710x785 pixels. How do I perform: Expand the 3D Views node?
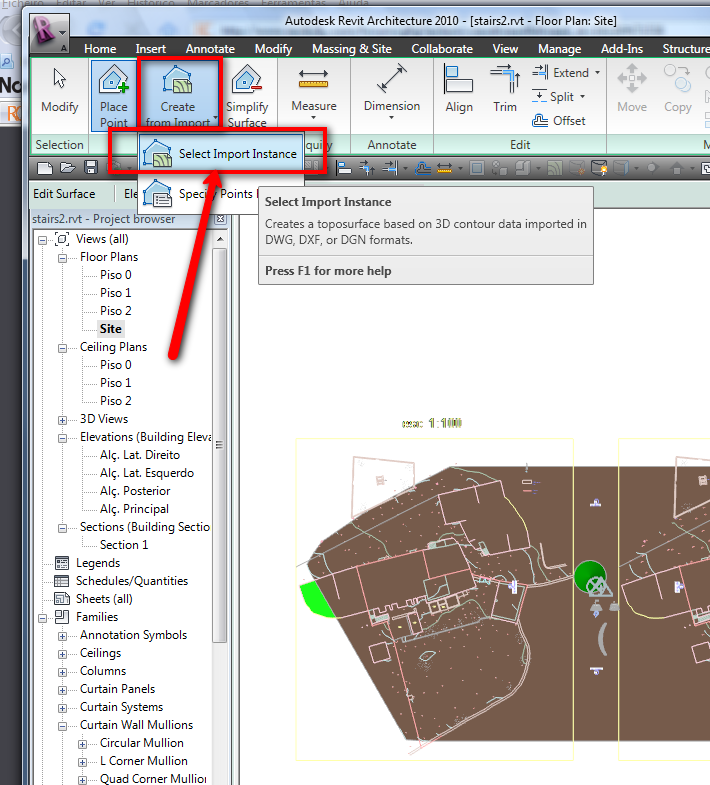(x=63, y=419)
